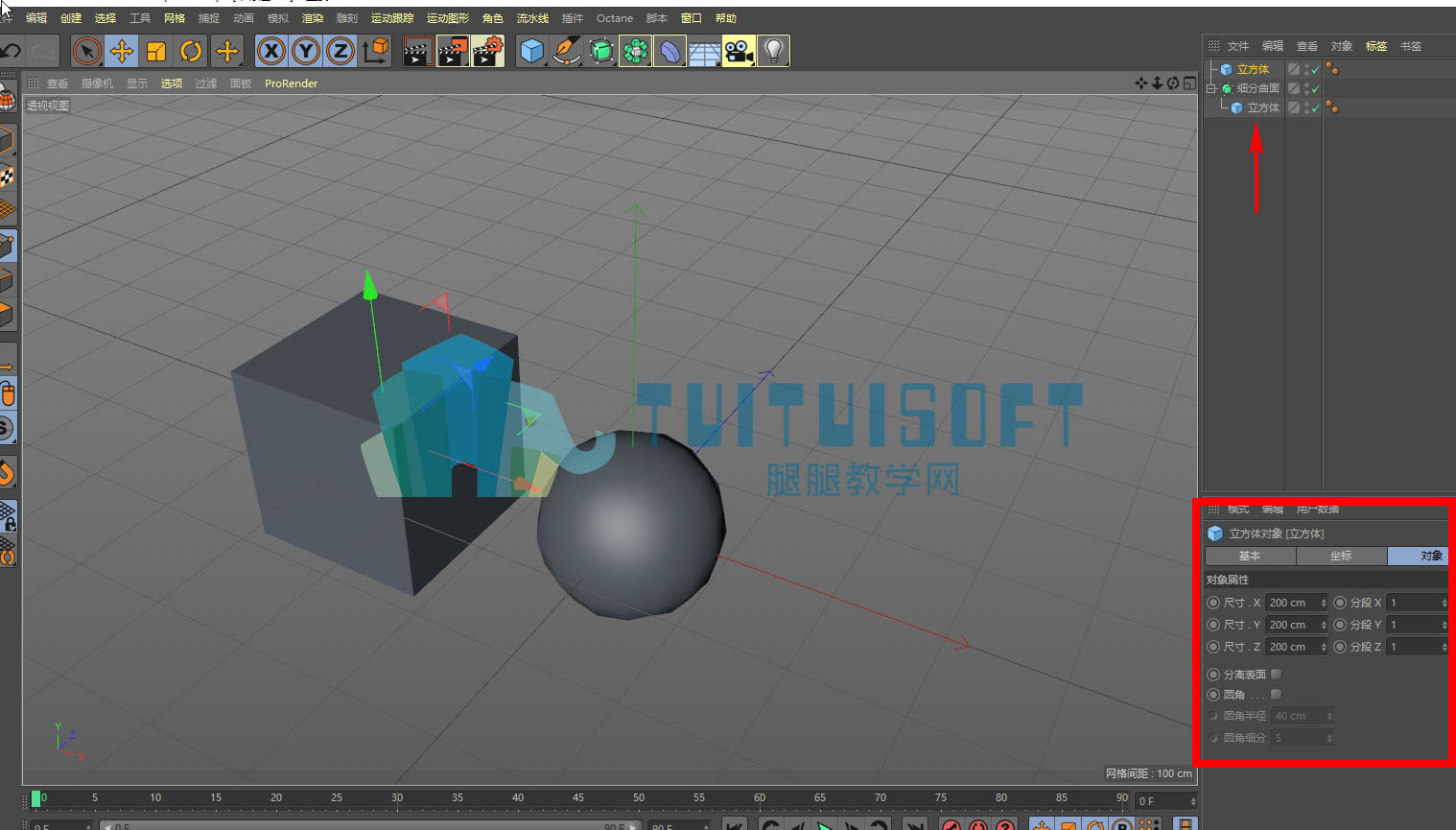
Task: Add a Camera object
Action: coord(739,51)
